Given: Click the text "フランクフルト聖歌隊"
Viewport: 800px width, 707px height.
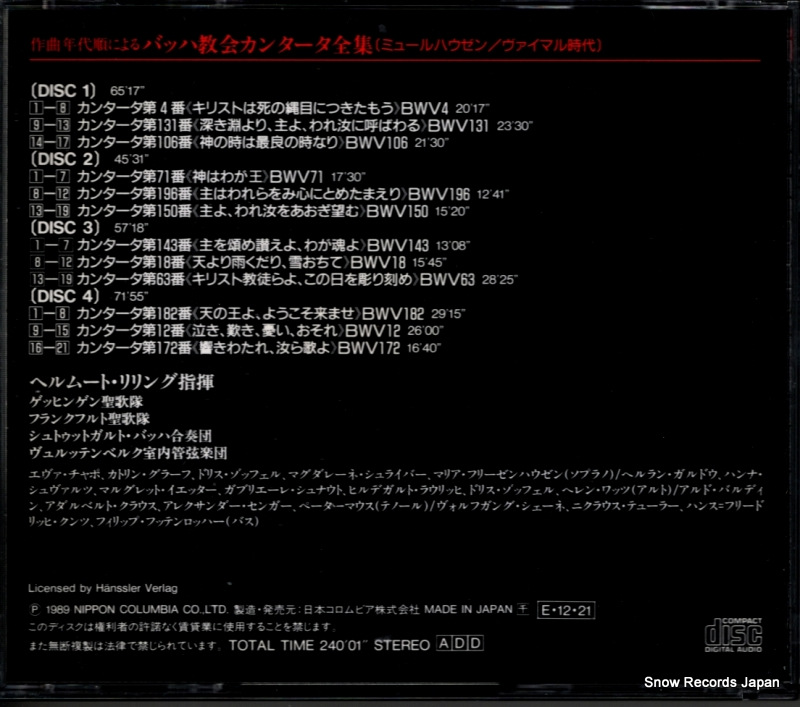Looking at the screenshot, I should [x=89, y=419].
